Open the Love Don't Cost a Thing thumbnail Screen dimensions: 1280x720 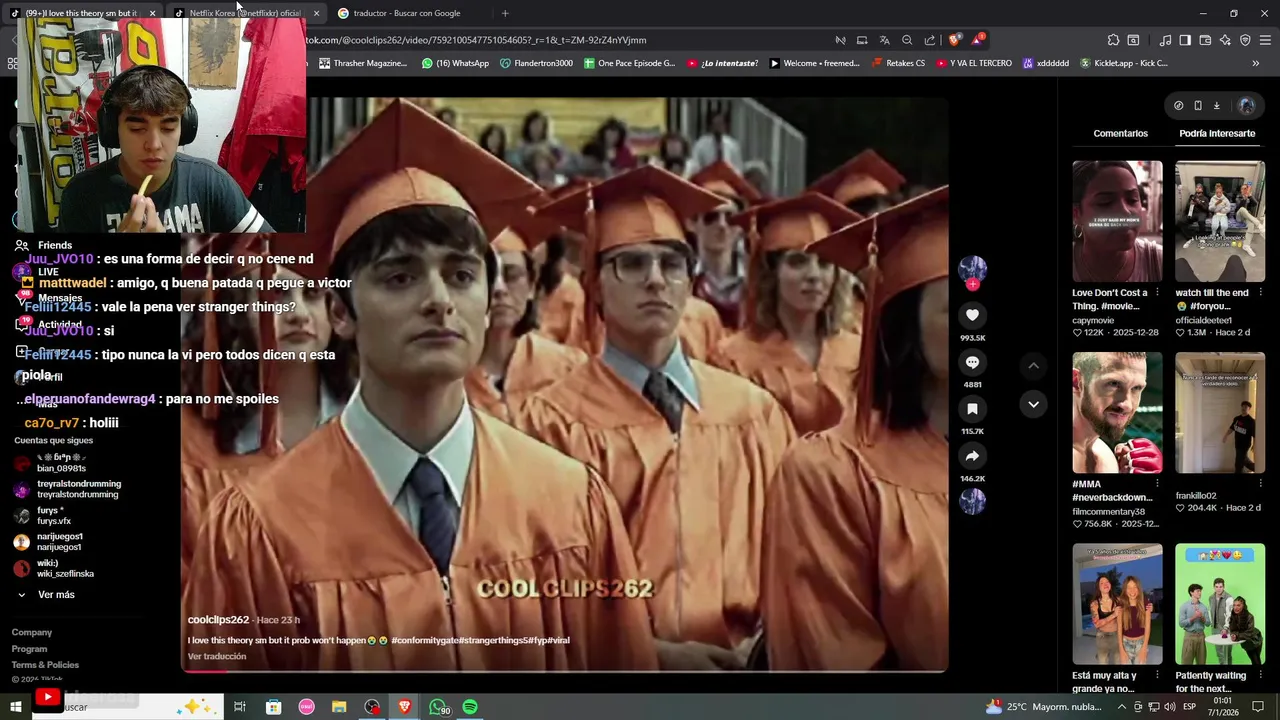click(1117, 221)
